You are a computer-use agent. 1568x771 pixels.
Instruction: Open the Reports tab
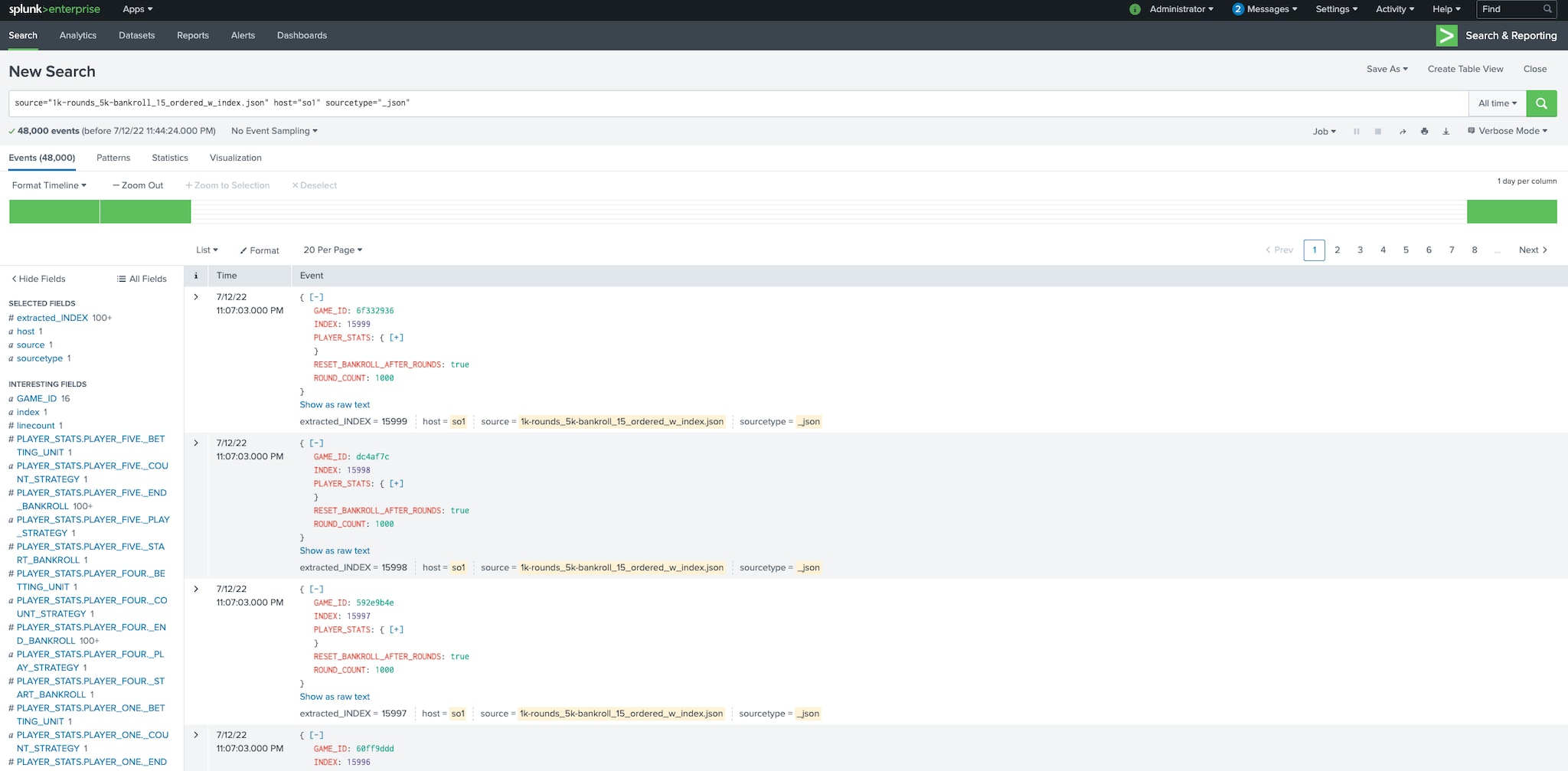193,35
